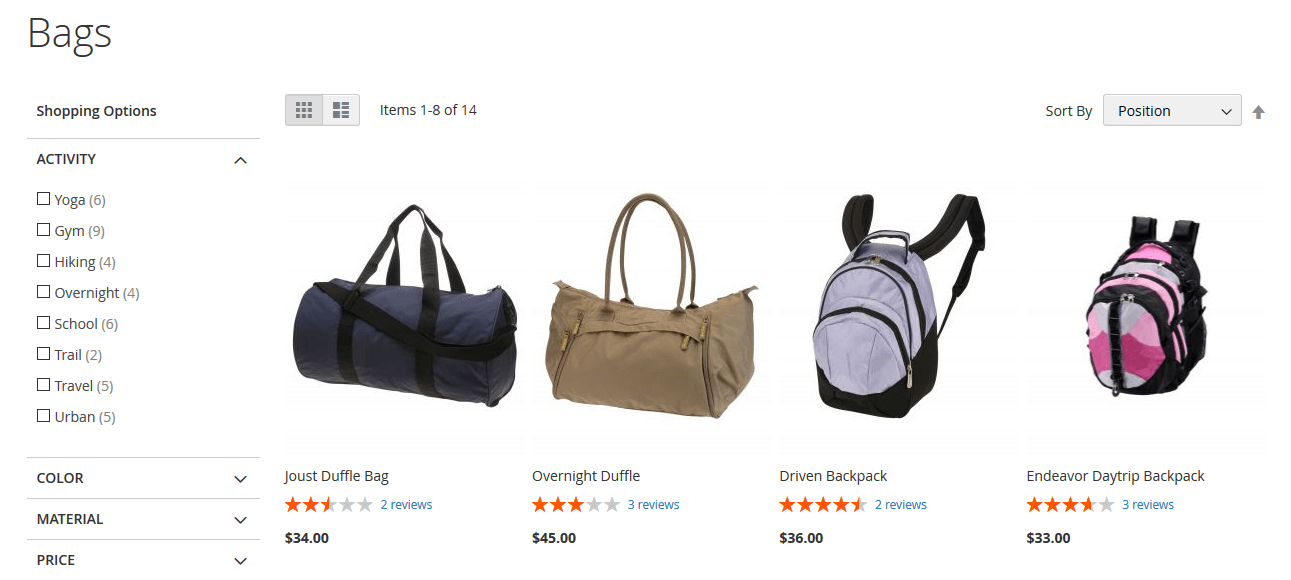View 3 reviews for Overnight Duffle
This screenshot has width=1291, height=580.
(x=653, y=505)
